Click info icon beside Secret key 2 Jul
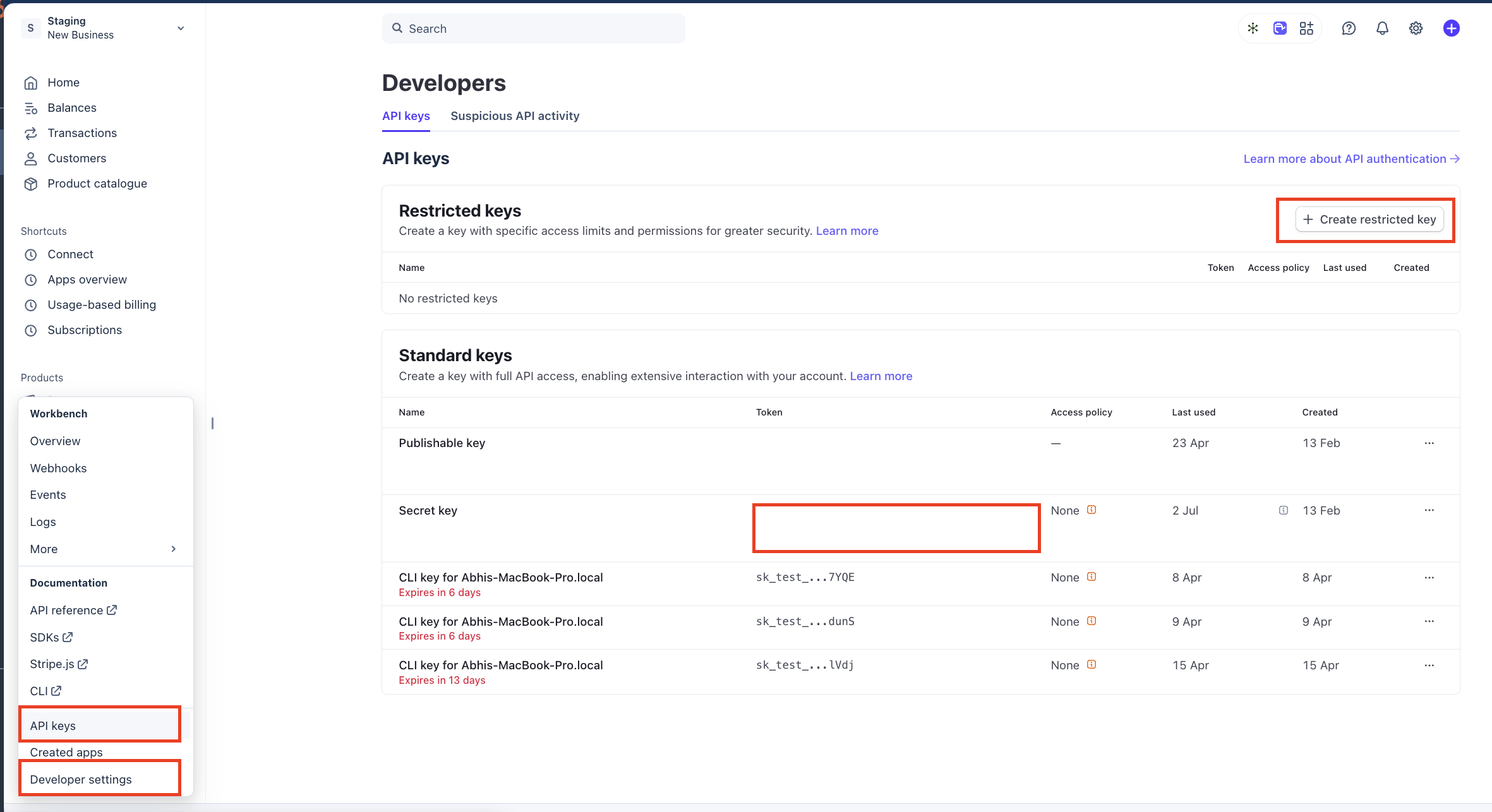Viewport: 1492px width, 812px height. [1283, 510]
